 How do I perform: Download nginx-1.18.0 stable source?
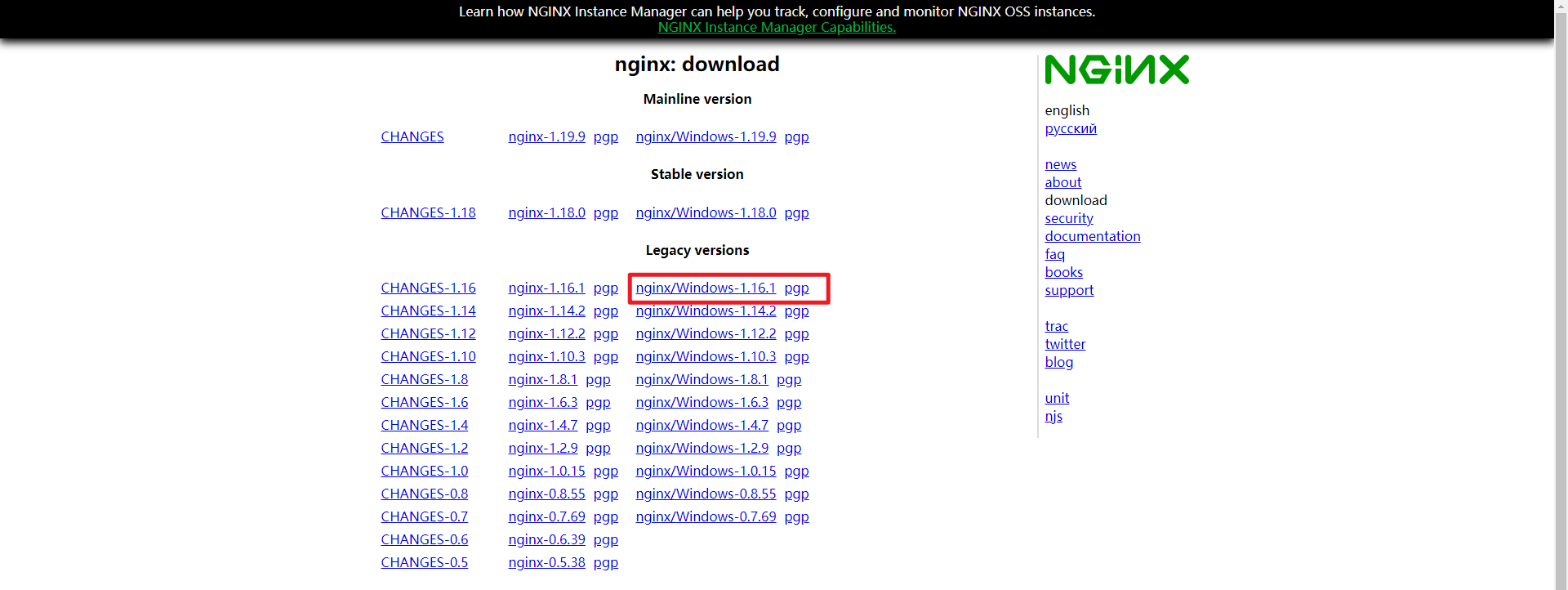pyautogui.click(x=546, y=212)
